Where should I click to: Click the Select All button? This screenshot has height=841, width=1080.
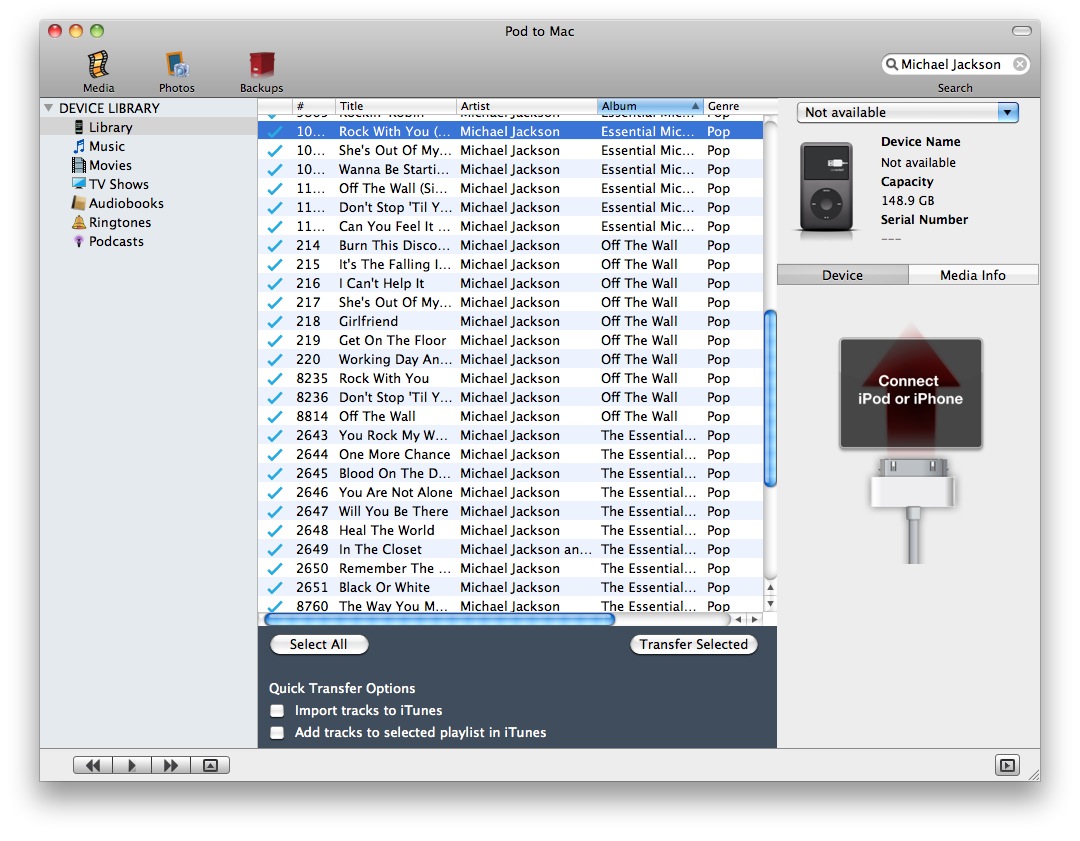[318, 645]
